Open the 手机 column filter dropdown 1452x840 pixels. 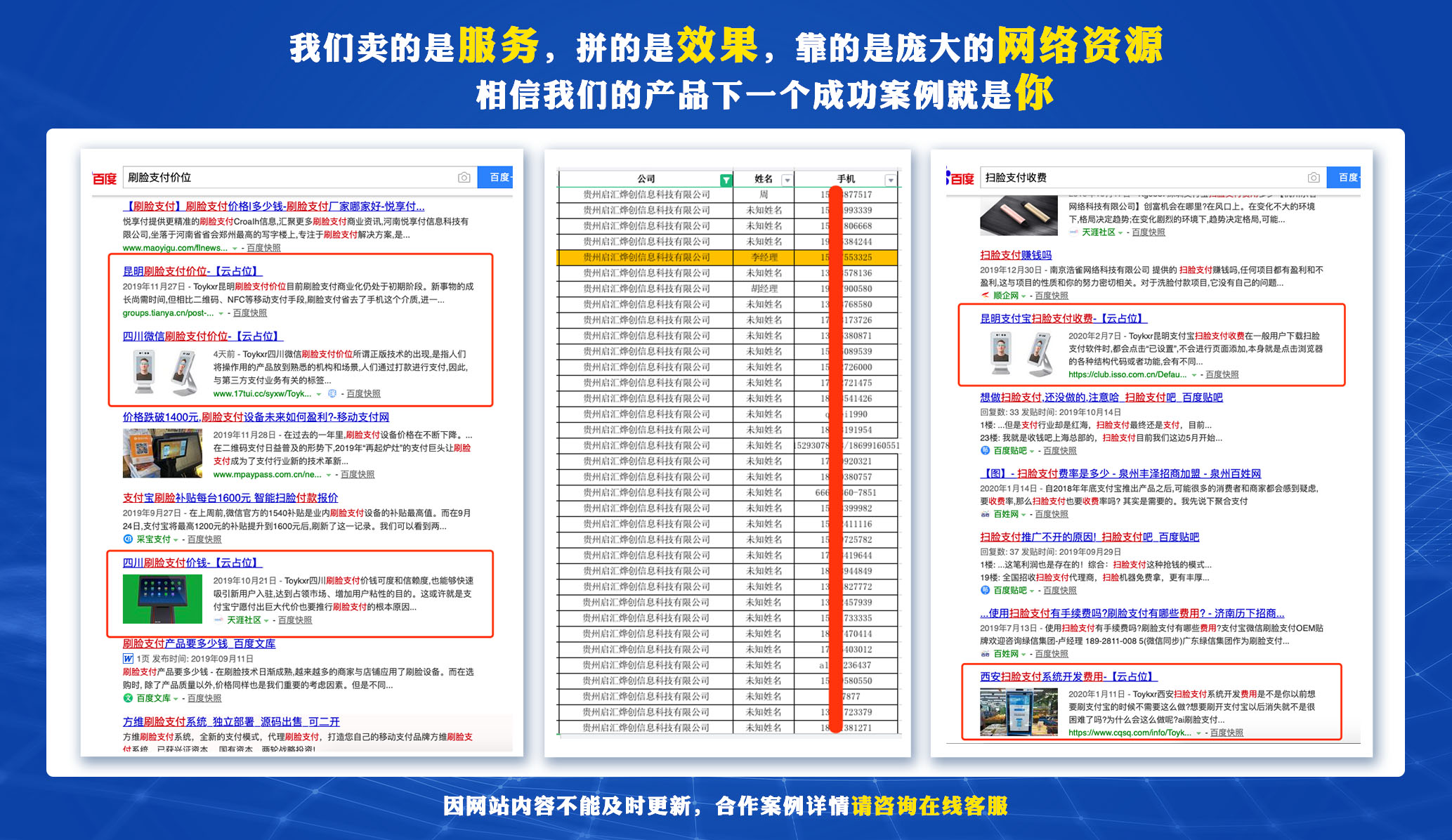tap(891, 181)
